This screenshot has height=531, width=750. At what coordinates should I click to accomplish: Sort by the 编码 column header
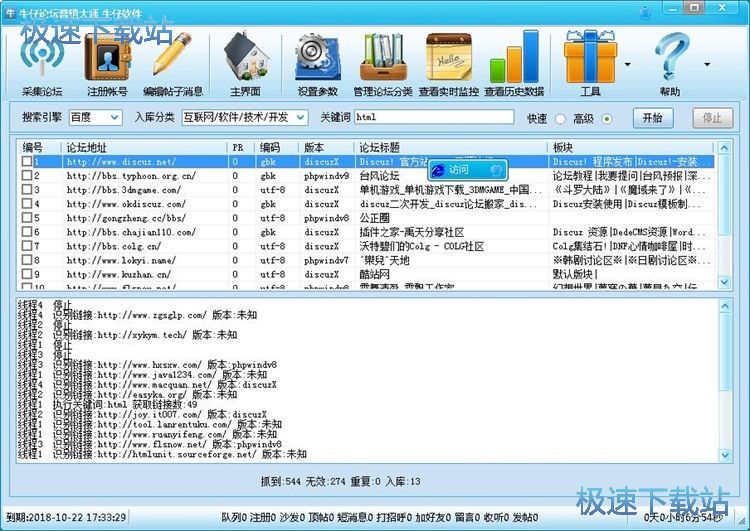(277, 147)
